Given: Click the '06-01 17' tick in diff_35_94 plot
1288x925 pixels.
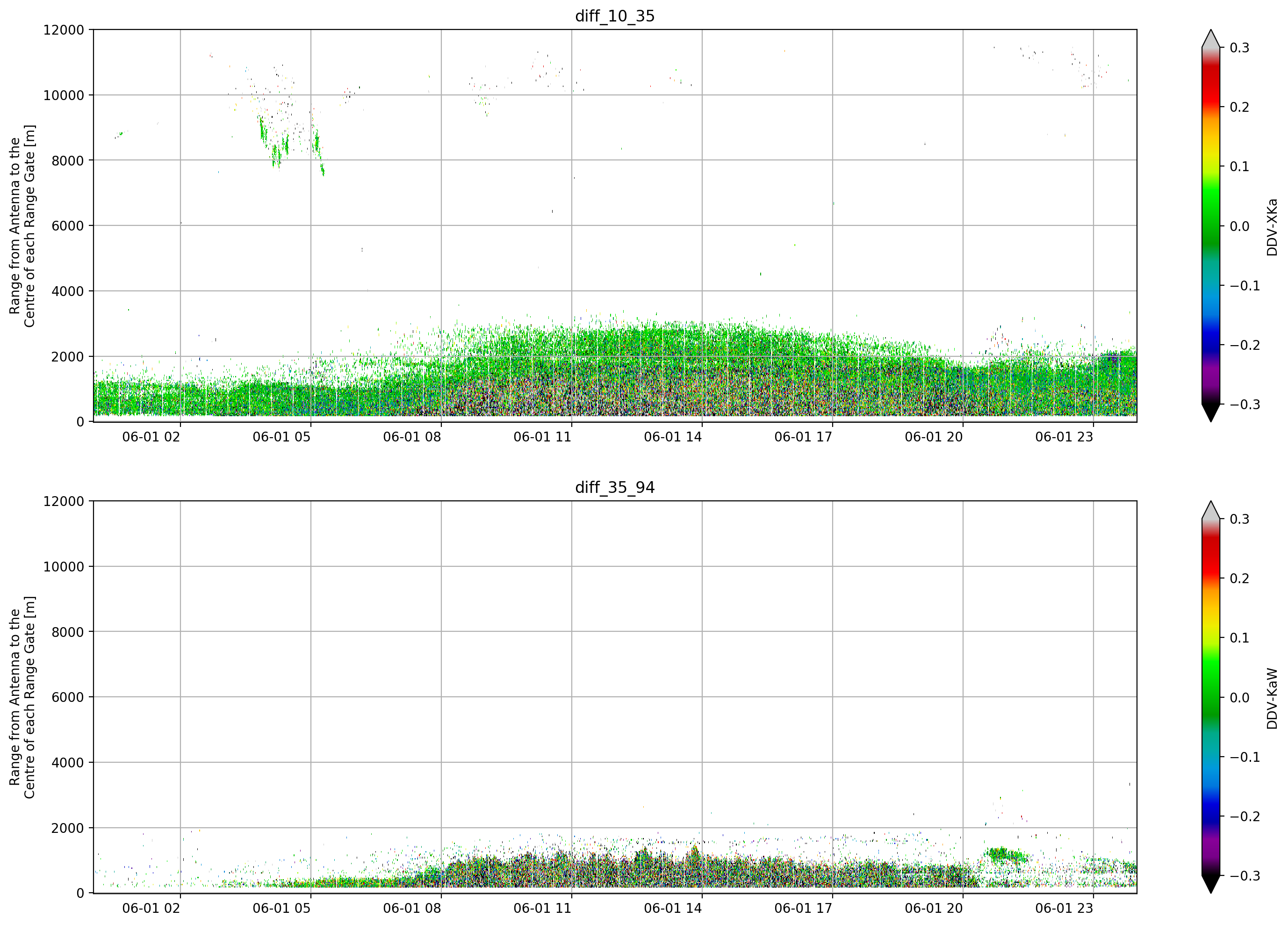Looking at the screenshot, I should pos(804,908).
